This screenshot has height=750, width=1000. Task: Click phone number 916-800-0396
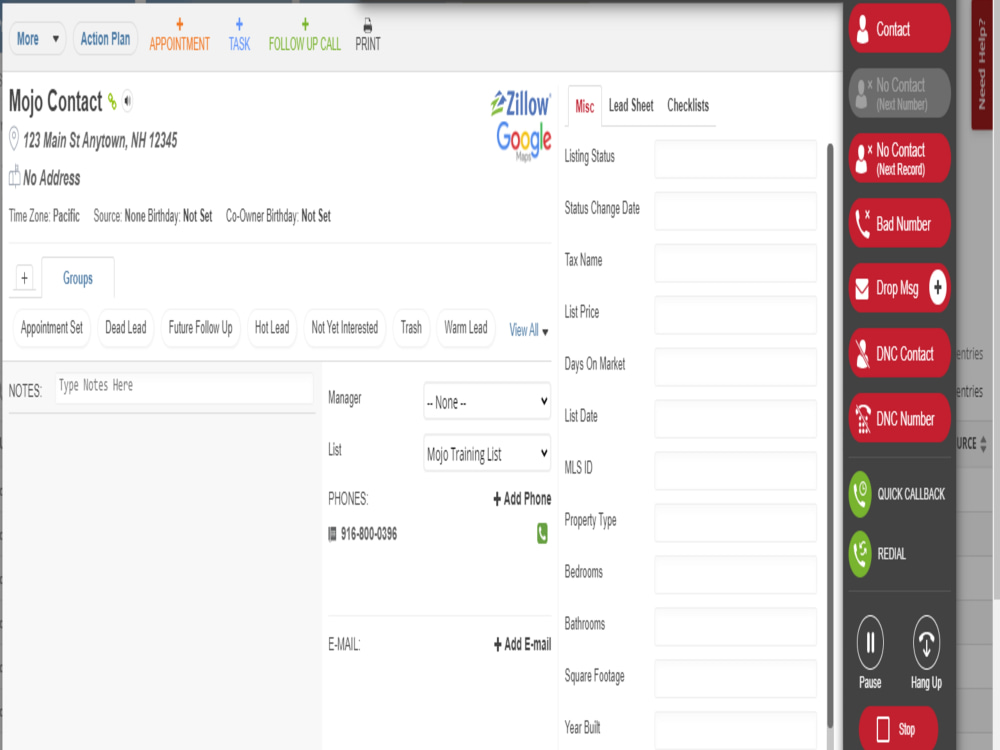click(369, 534)
